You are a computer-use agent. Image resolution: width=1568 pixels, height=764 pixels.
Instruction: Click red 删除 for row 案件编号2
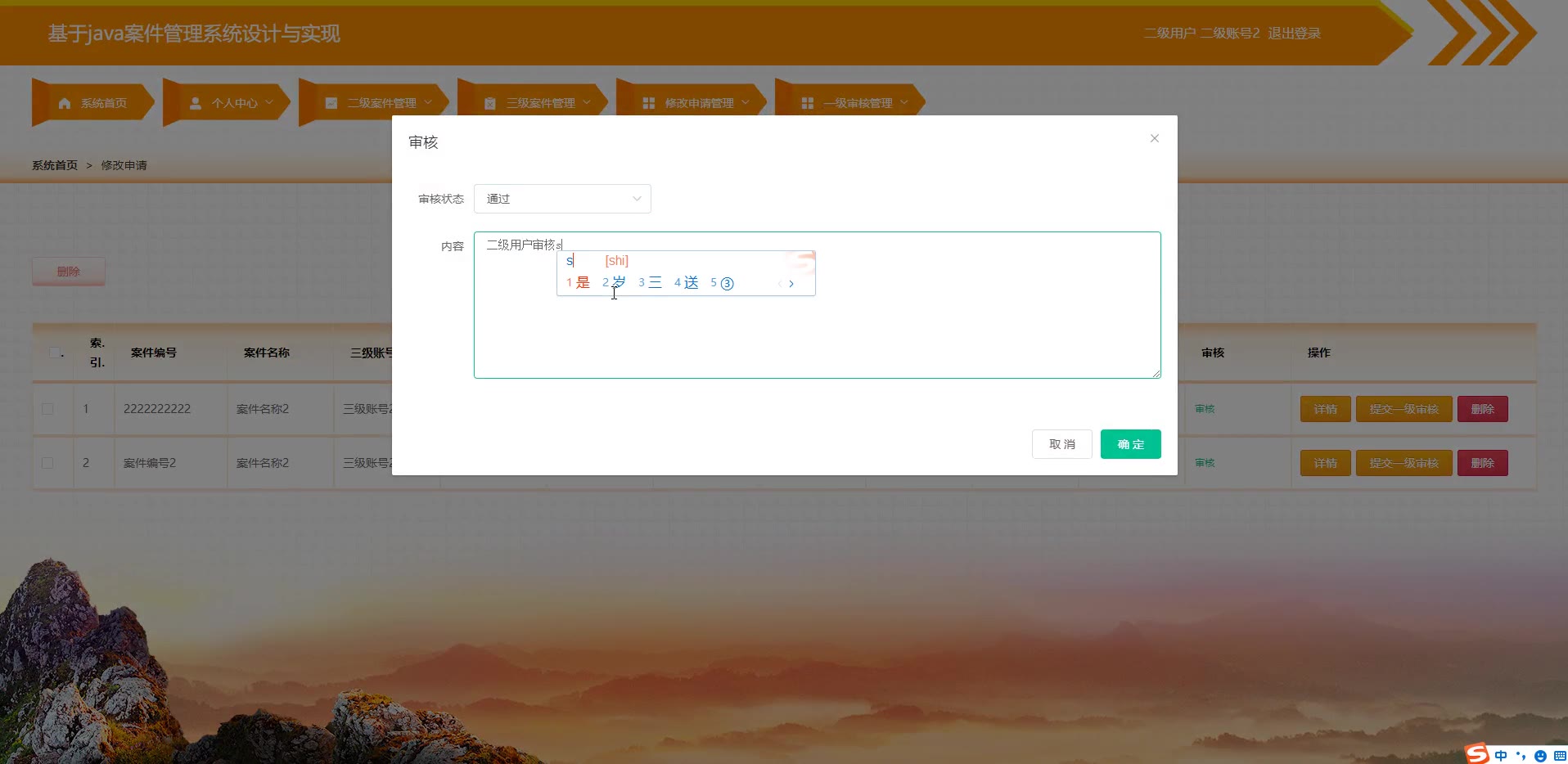point(1482,463)
